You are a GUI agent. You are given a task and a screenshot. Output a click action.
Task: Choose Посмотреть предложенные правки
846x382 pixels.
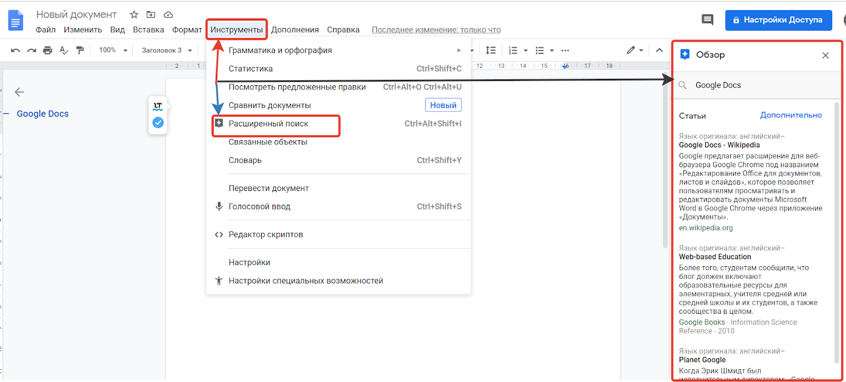338,87
